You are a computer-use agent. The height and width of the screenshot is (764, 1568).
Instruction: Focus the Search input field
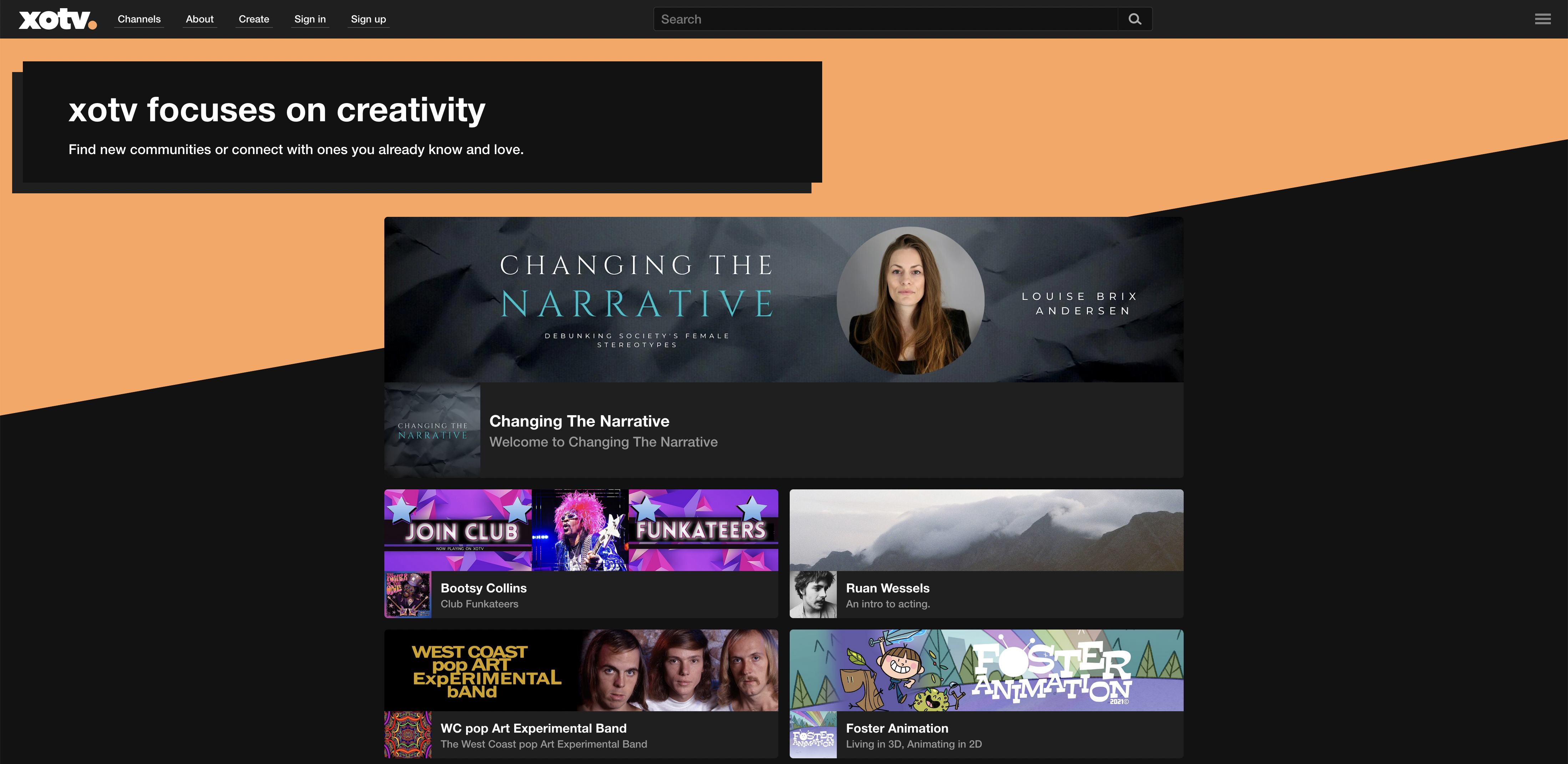coord(886,20)
